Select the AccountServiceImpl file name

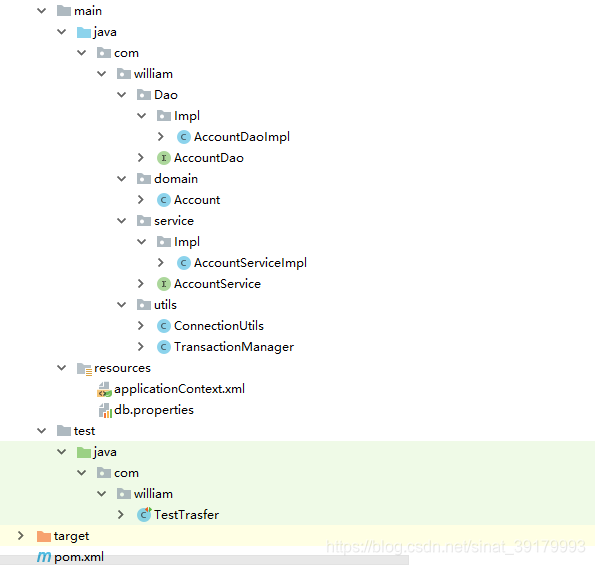coord(250,263)
